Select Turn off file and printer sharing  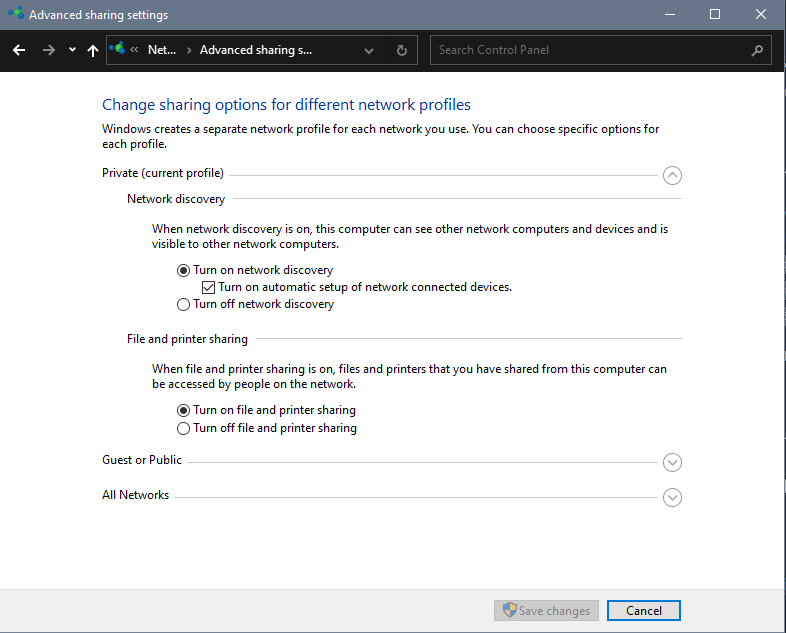click(183, 428)
